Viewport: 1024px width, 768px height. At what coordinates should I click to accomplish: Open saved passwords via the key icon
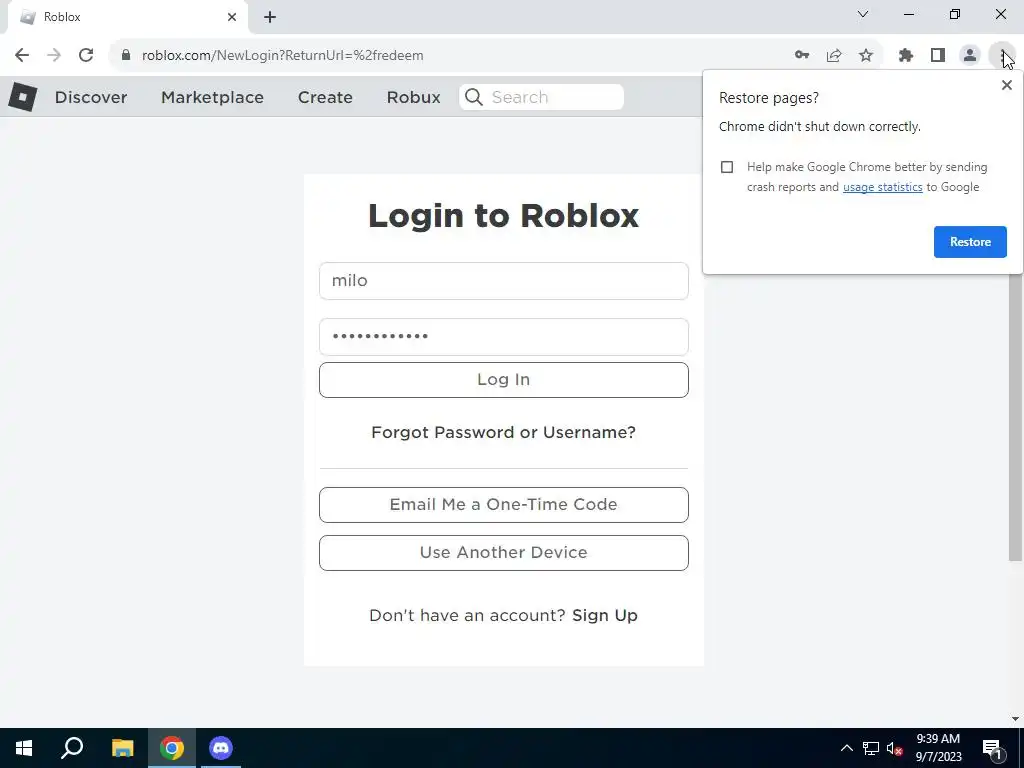[802, 56]
